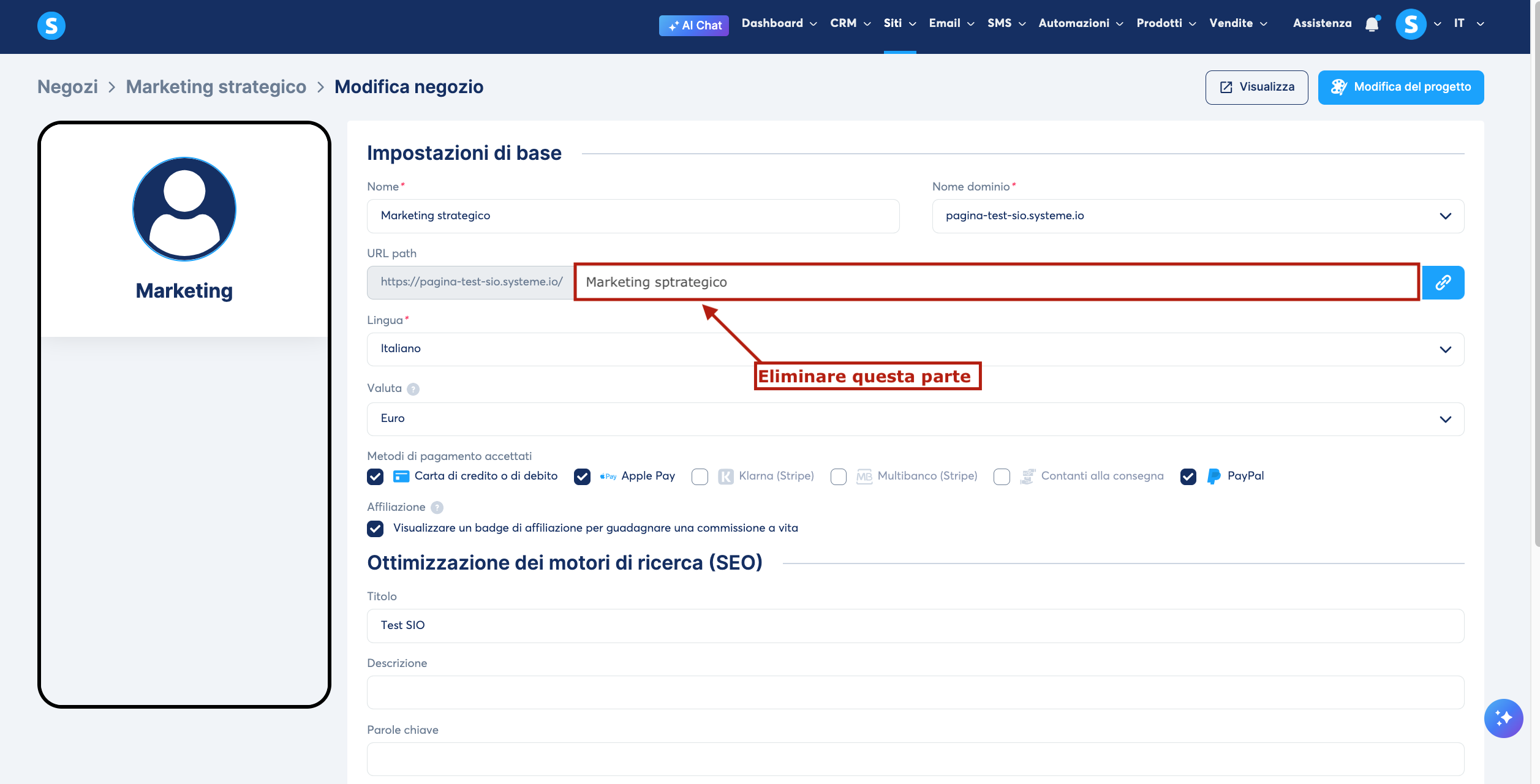This screenshot has width=1540, height=784.
Task: Click the Parole chiave input field
Action: tap(916, 759)
